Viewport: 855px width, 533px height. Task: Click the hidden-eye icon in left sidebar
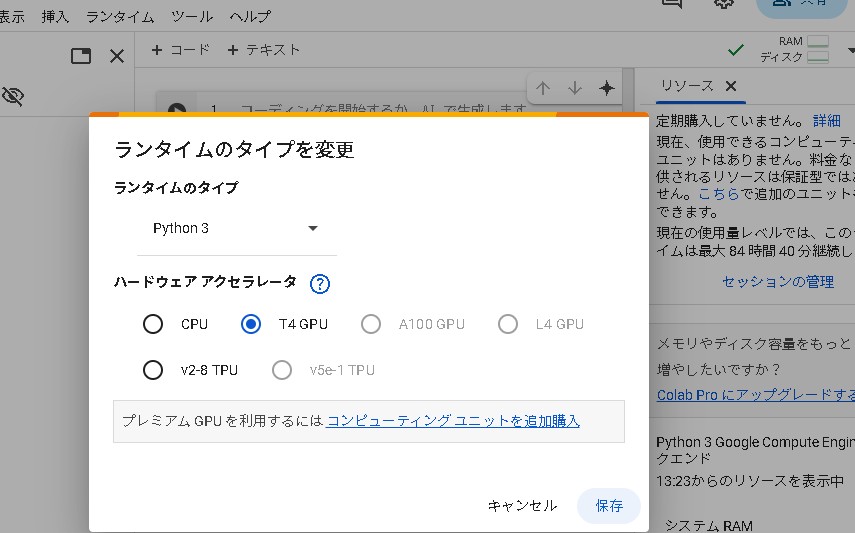coord(13,96)
